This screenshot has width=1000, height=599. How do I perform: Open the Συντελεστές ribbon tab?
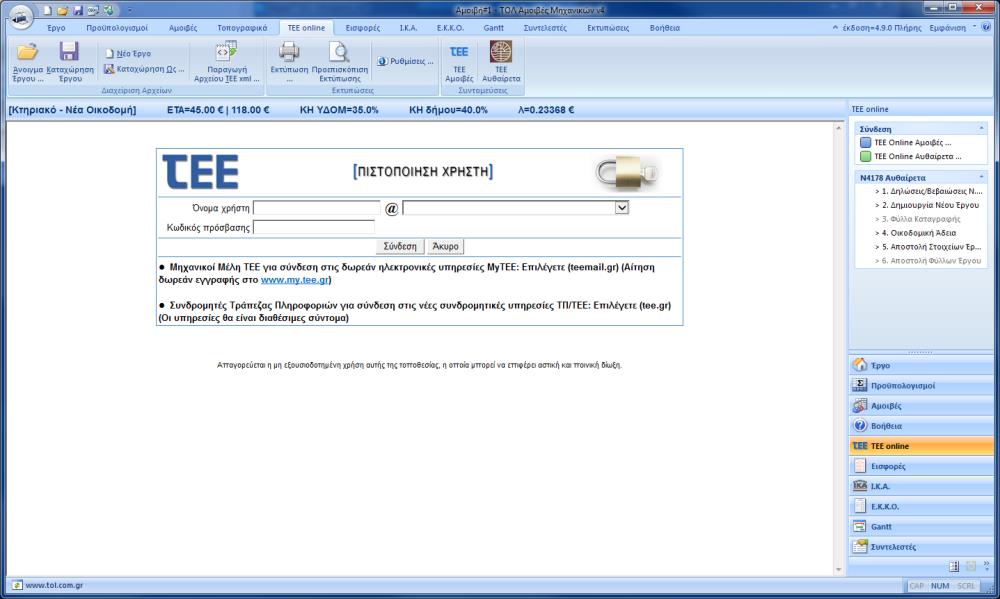(545, 28)
